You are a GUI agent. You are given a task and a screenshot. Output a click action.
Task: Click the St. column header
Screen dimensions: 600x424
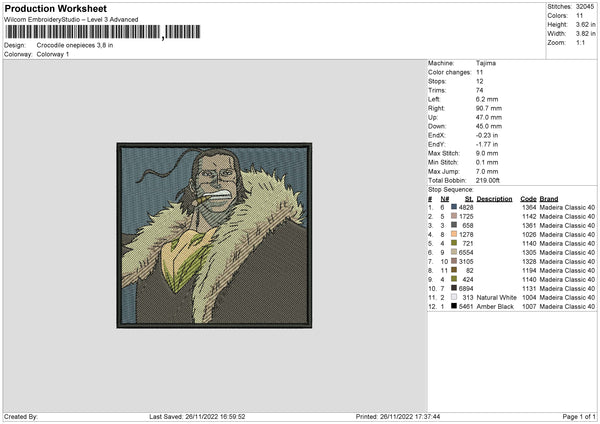coord(469,199)
